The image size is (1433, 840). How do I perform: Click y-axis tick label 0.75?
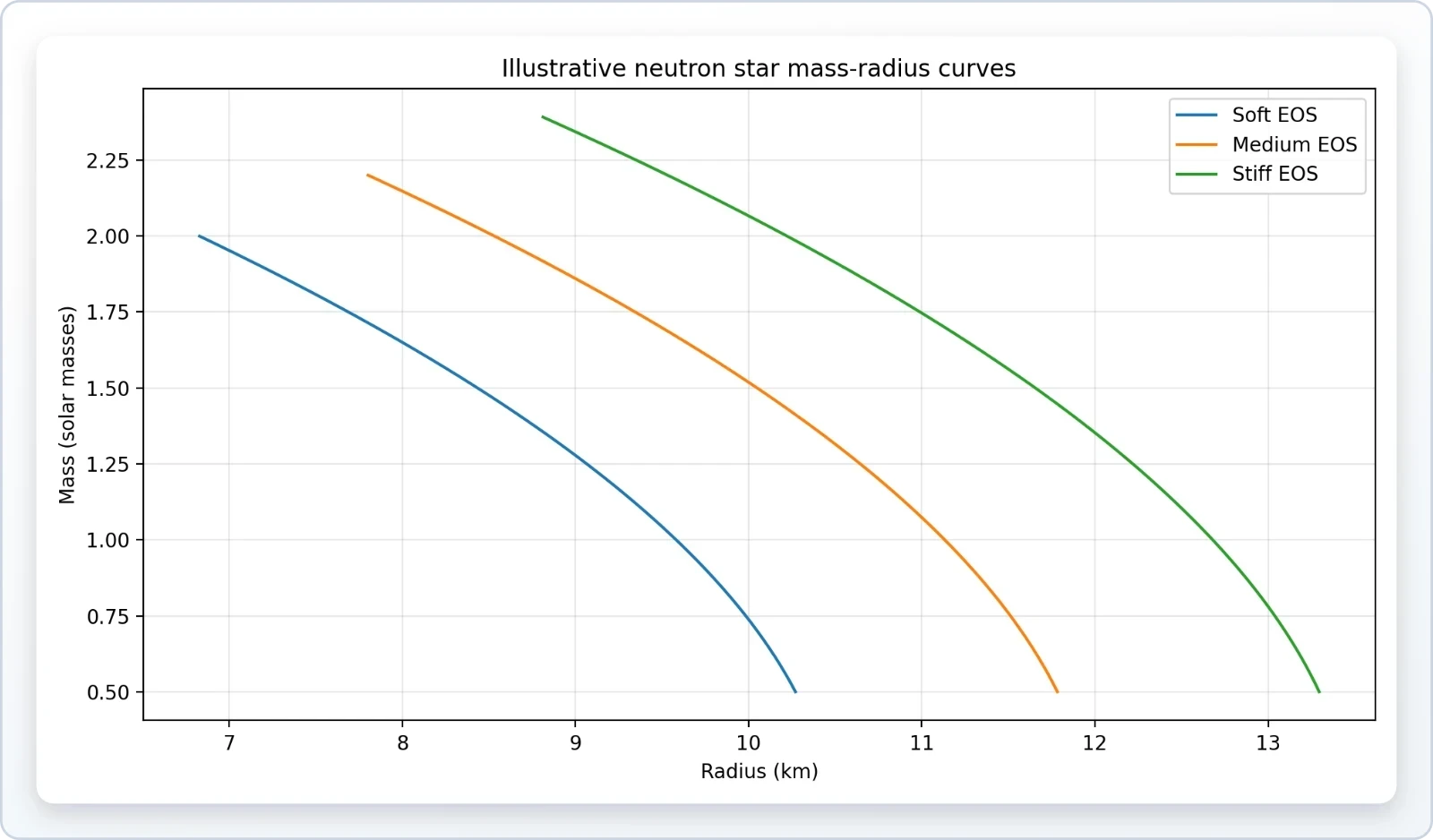click(108, 616)
